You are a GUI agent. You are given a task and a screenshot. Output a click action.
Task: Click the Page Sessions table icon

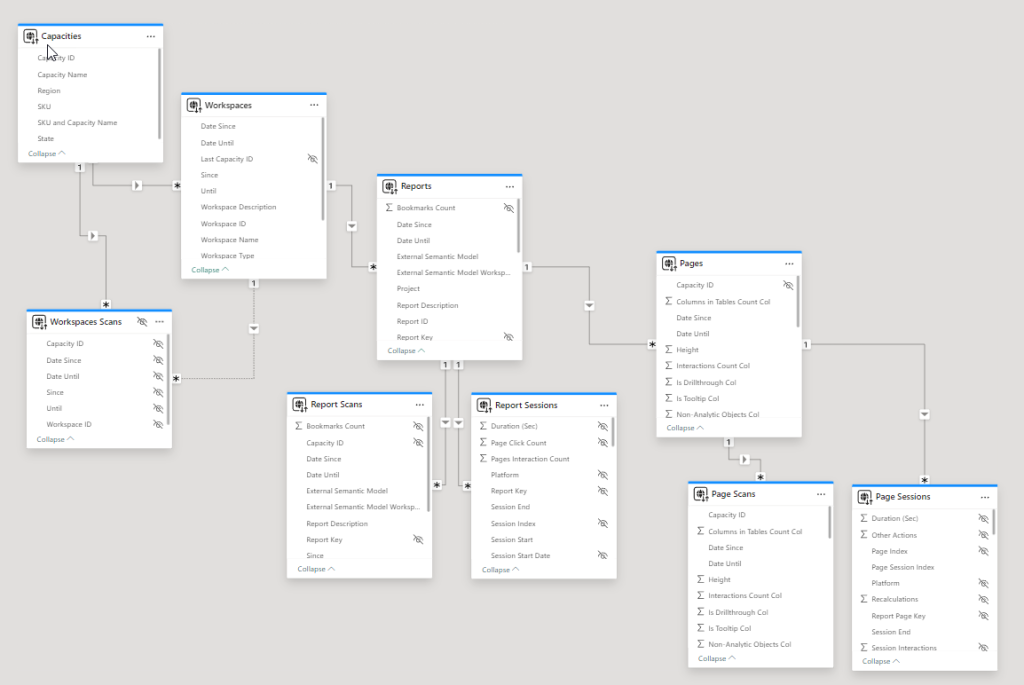pyautogui.click(x=865, y=496)
